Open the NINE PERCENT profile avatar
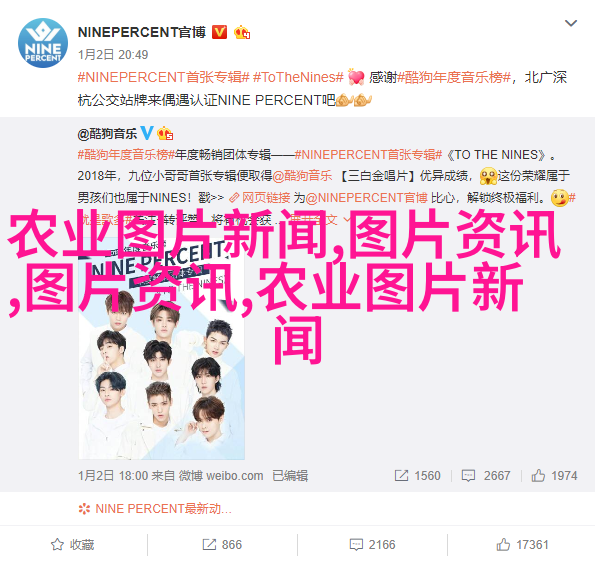 [43, 43]
